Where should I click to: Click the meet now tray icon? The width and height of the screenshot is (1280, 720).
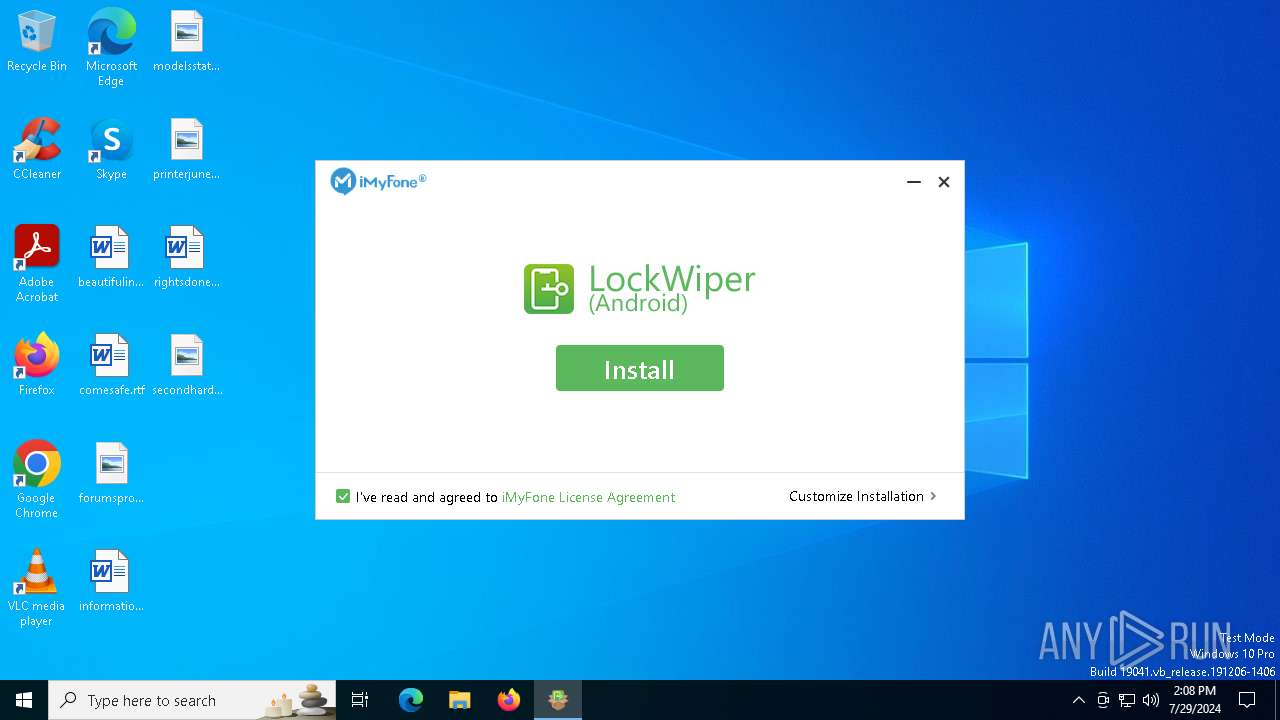pos(1103,700)
